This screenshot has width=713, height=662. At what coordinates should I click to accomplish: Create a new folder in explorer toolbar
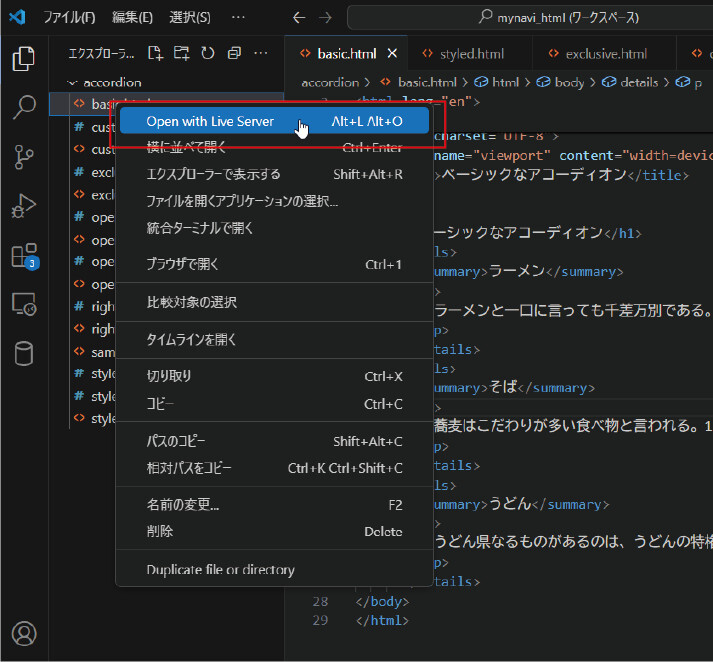(181, 54)
